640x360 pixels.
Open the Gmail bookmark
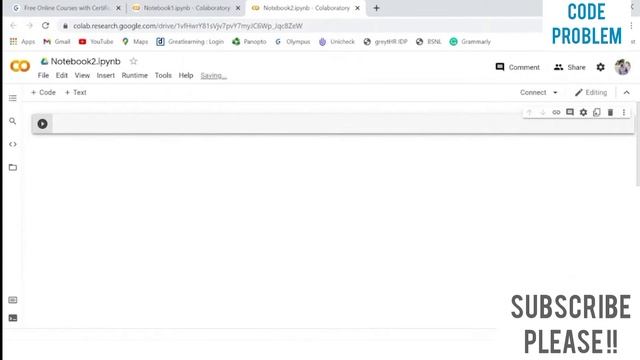click(x=57, y=42)
